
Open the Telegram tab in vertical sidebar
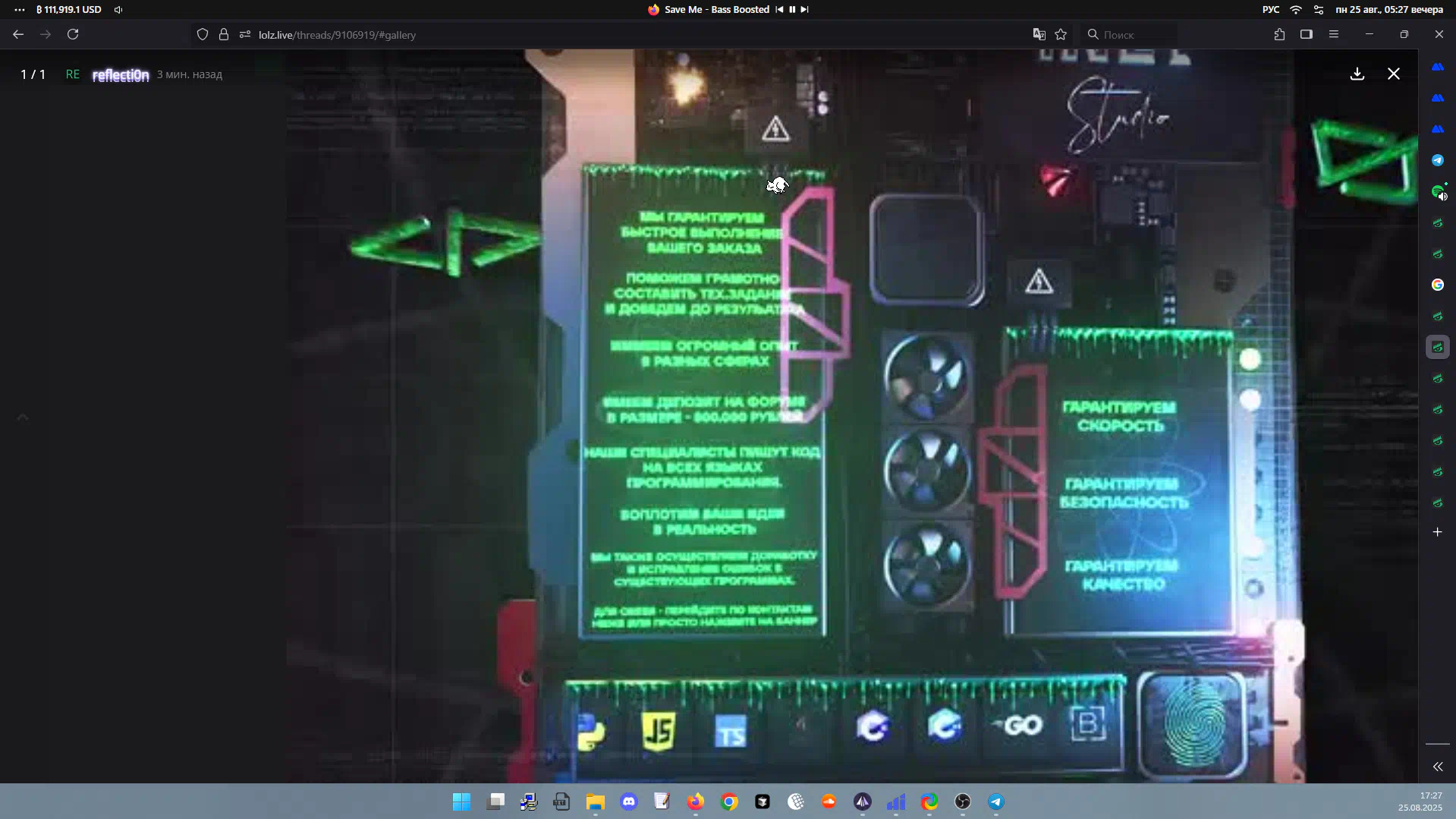click(x=1438, y=160)
